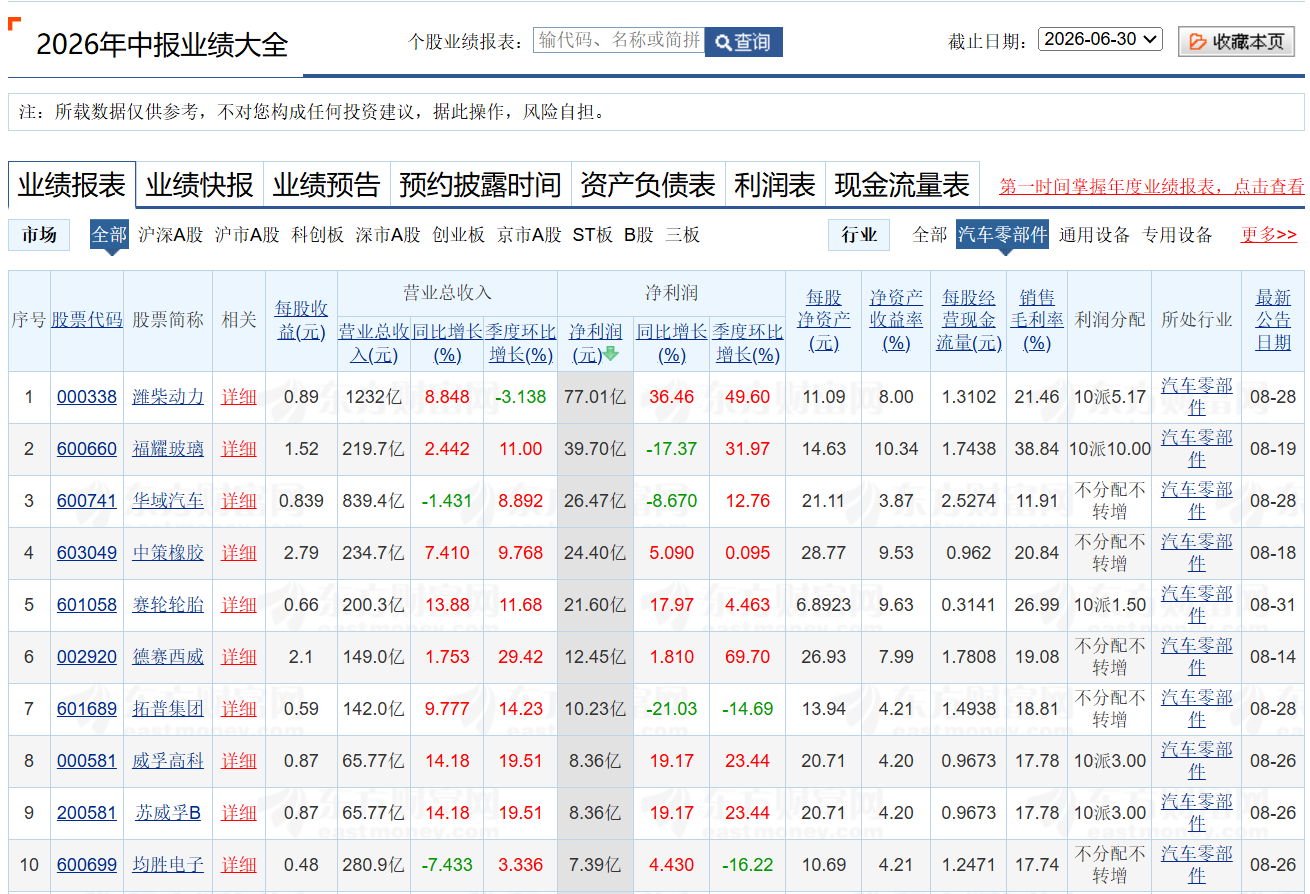Filter market by 创业板
This screenshot has width=1310, height=894.
click(x=458, y=235)
